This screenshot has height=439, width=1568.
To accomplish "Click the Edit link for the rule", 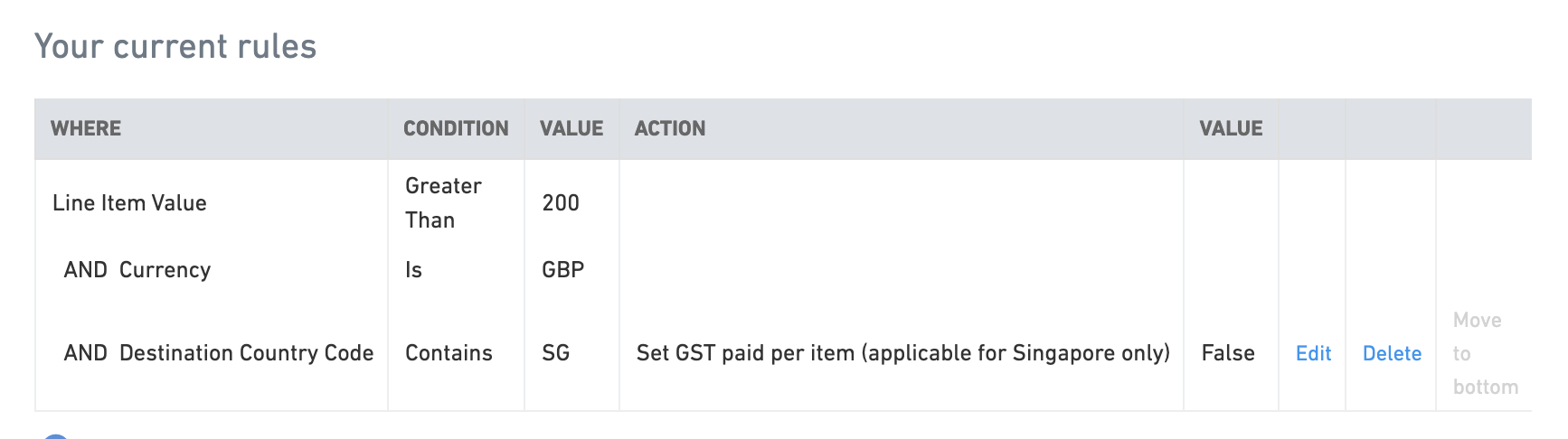I will click(1313, 353).
